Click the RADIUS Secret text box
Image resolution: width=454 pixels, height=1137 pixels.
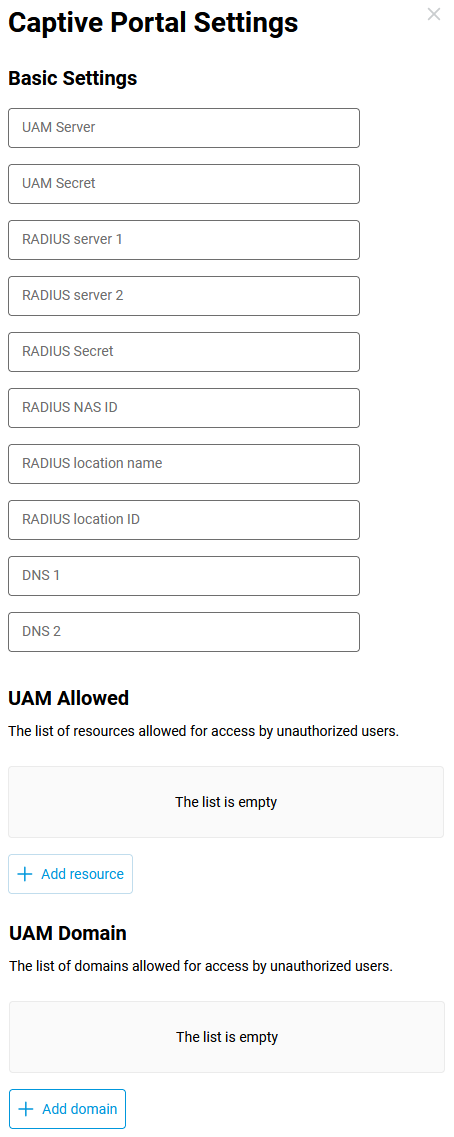pos(184,351)
